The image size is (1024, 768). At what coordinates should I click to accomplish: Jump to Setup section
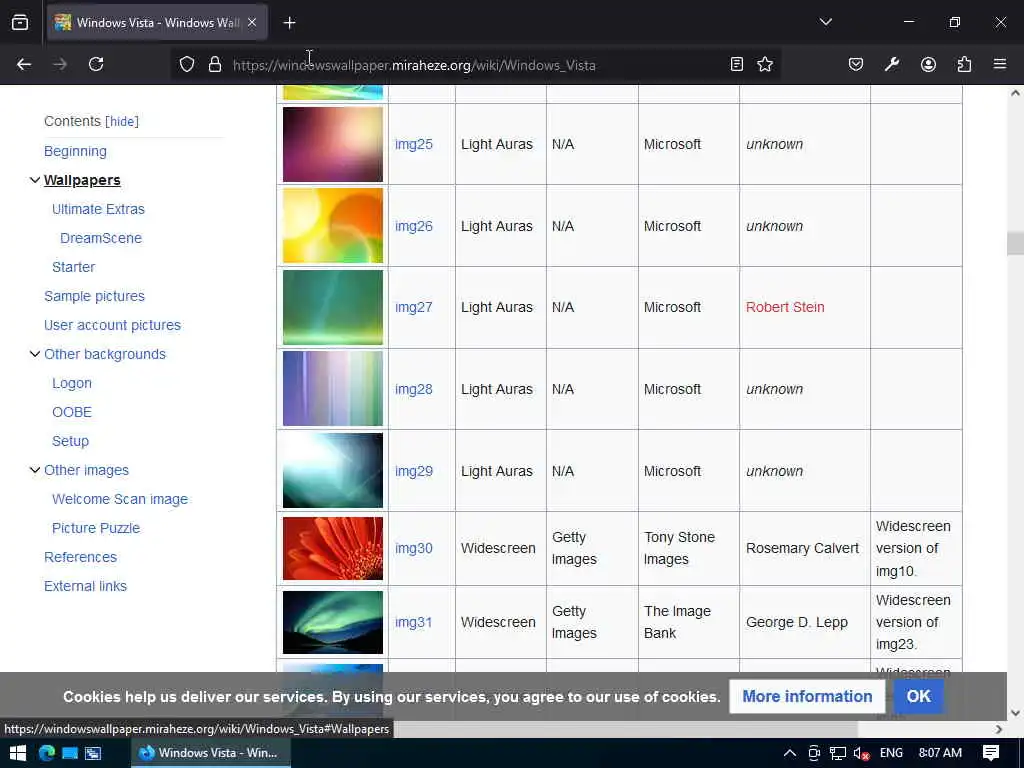click(70, 441)
